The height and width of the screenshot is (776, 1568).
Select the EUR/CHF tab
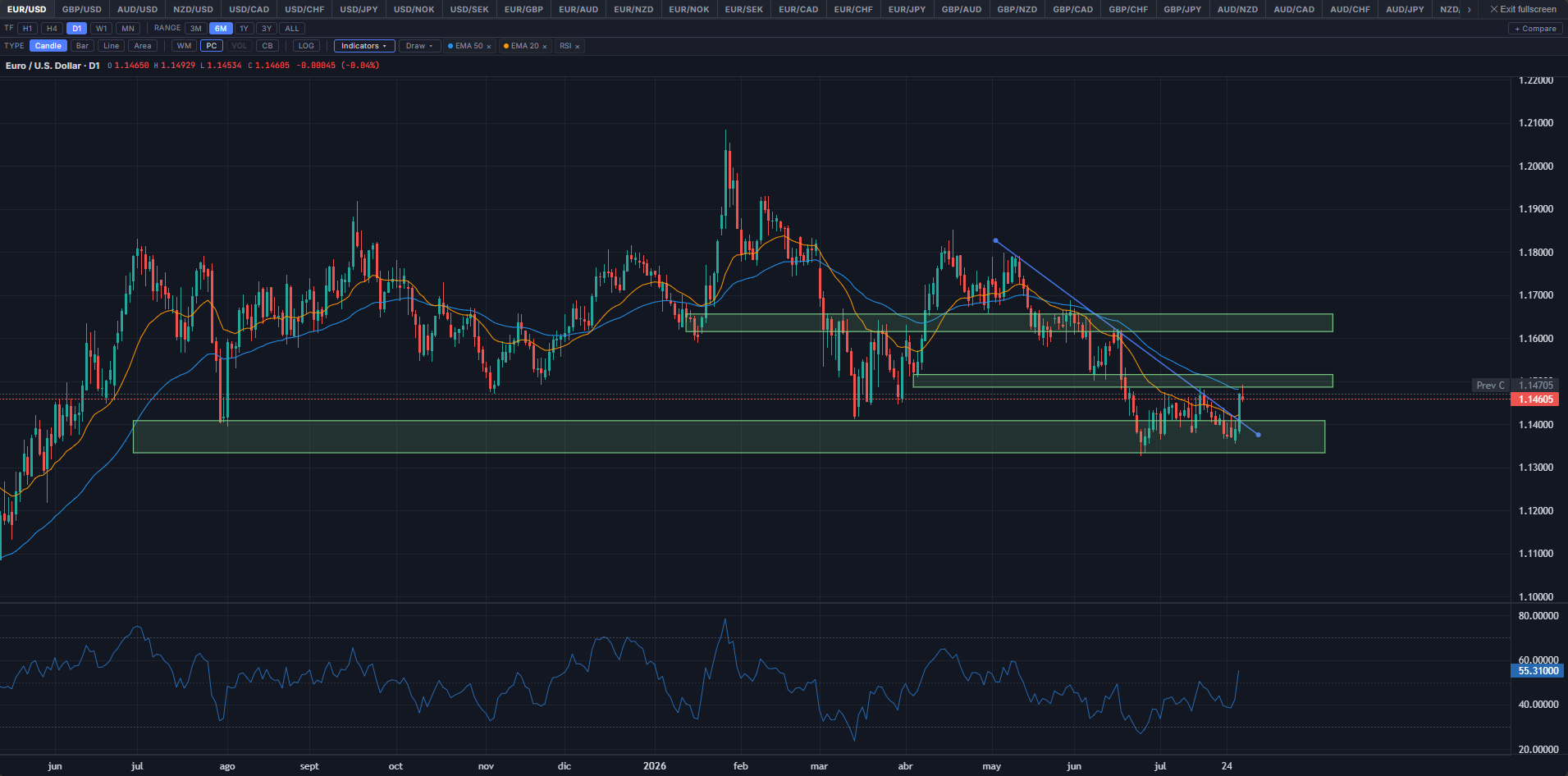(853, 9)
